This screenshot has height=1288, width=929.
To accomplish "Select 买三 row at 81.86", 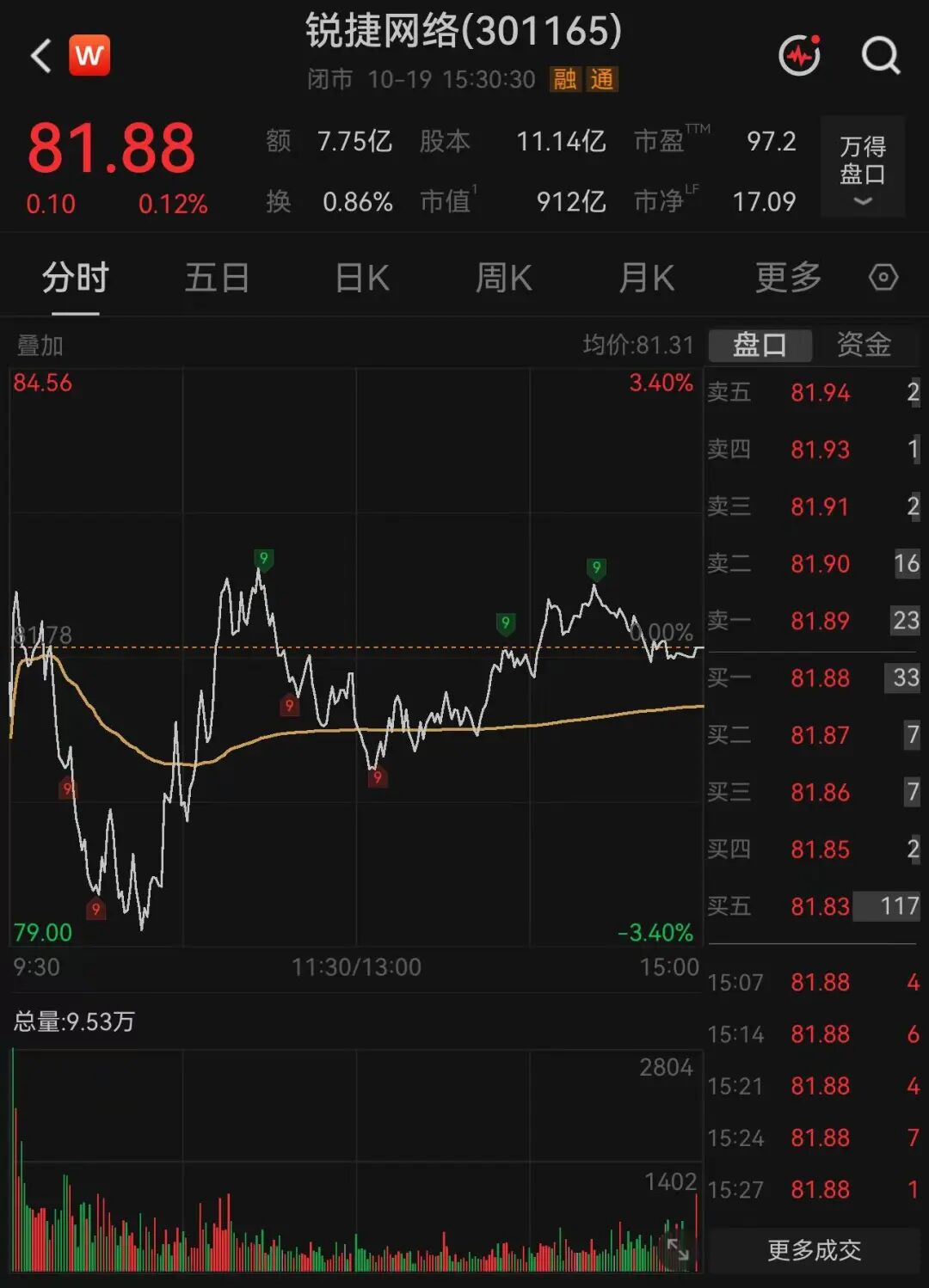I will (x=813, y=792).
